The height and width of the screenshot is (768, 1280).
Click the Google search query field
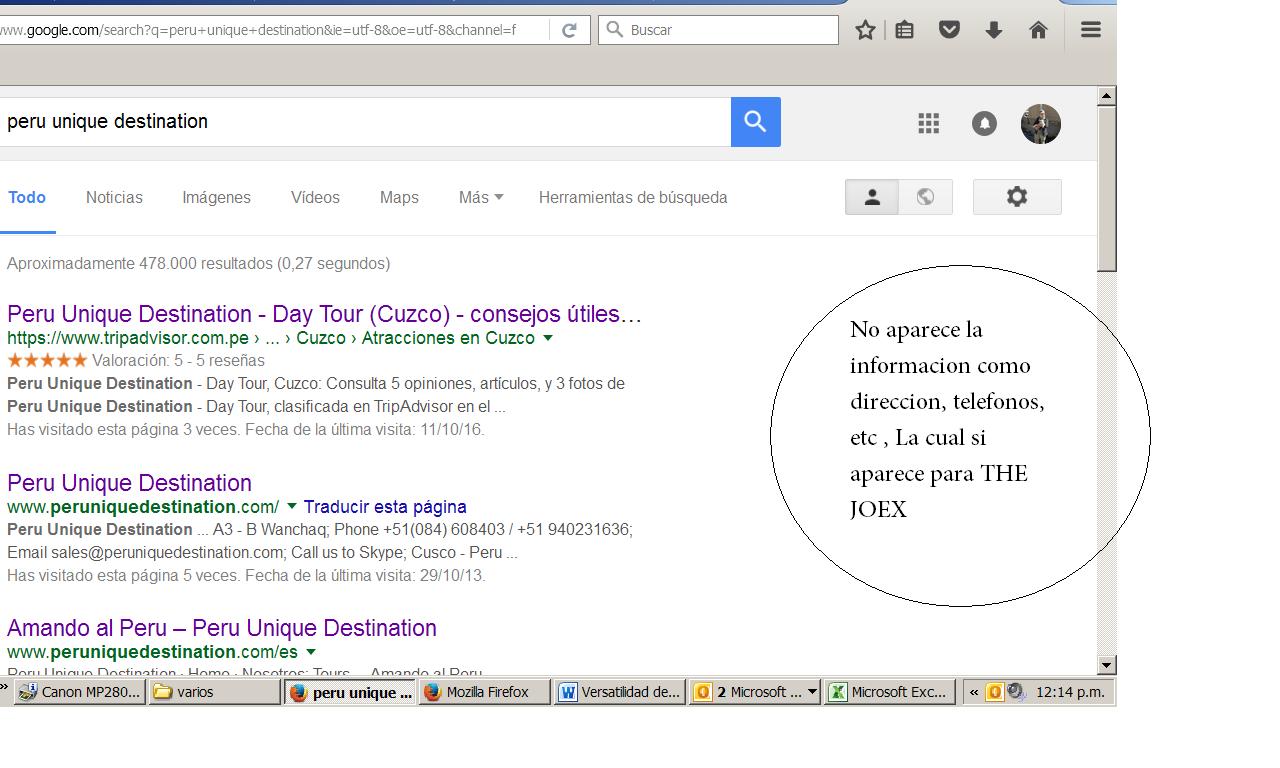365,122
